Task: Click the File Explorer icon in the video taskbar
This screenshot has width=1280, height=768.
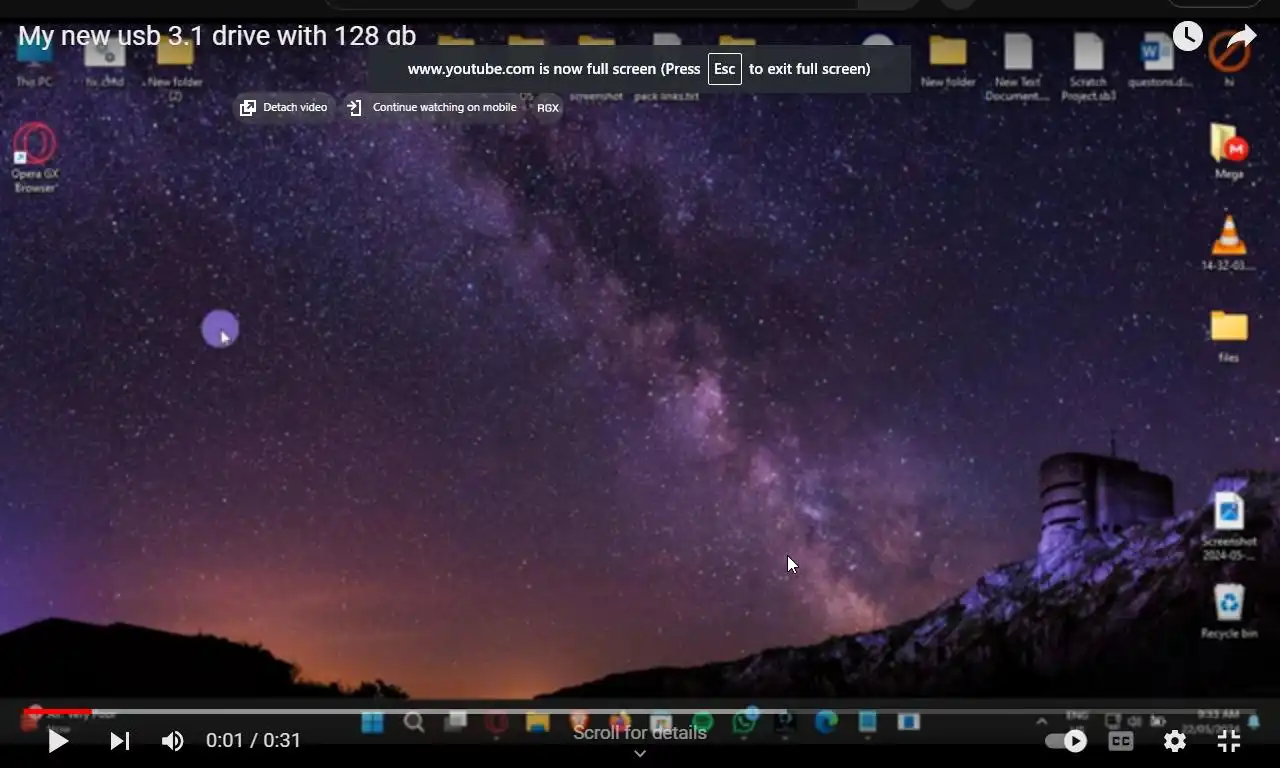Action: coord(538,722)
